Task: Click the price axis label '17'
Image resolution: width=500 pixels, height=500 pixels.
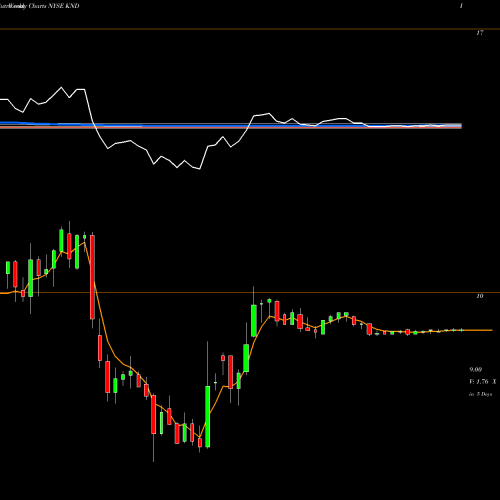Action: point(480,33)
